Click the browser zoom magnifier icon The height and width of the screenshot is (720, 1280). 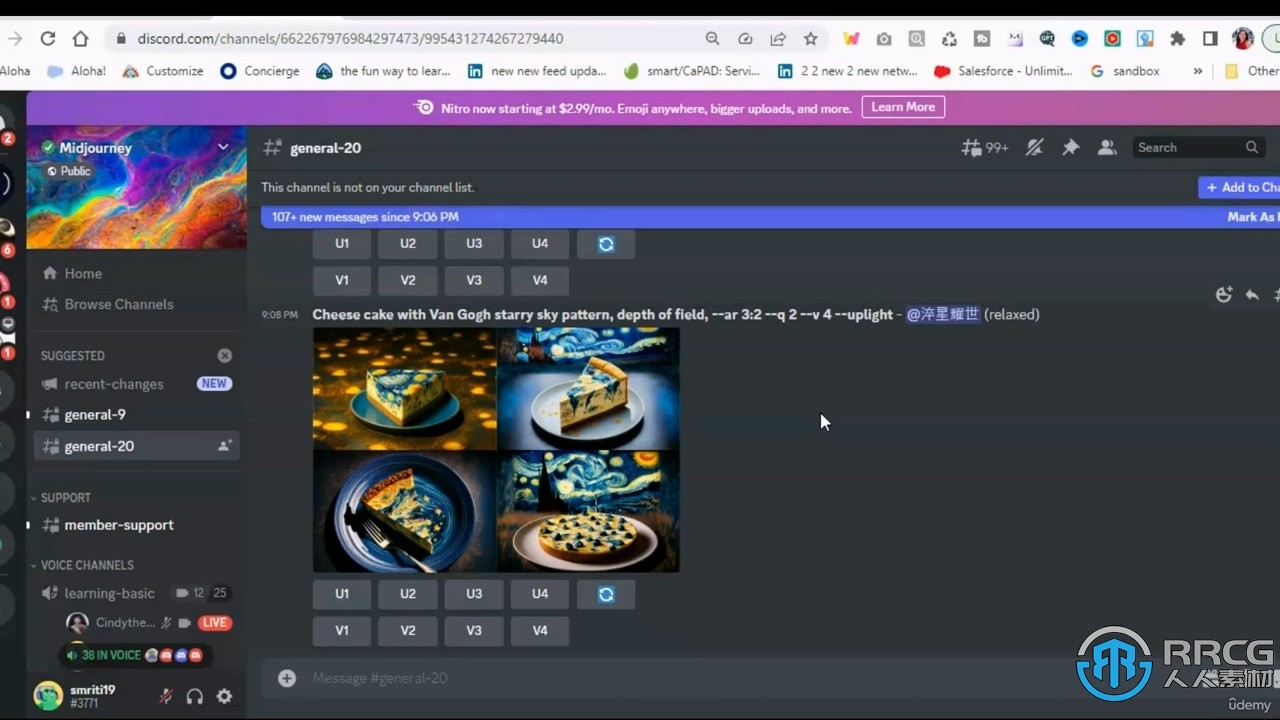point(712,38)
